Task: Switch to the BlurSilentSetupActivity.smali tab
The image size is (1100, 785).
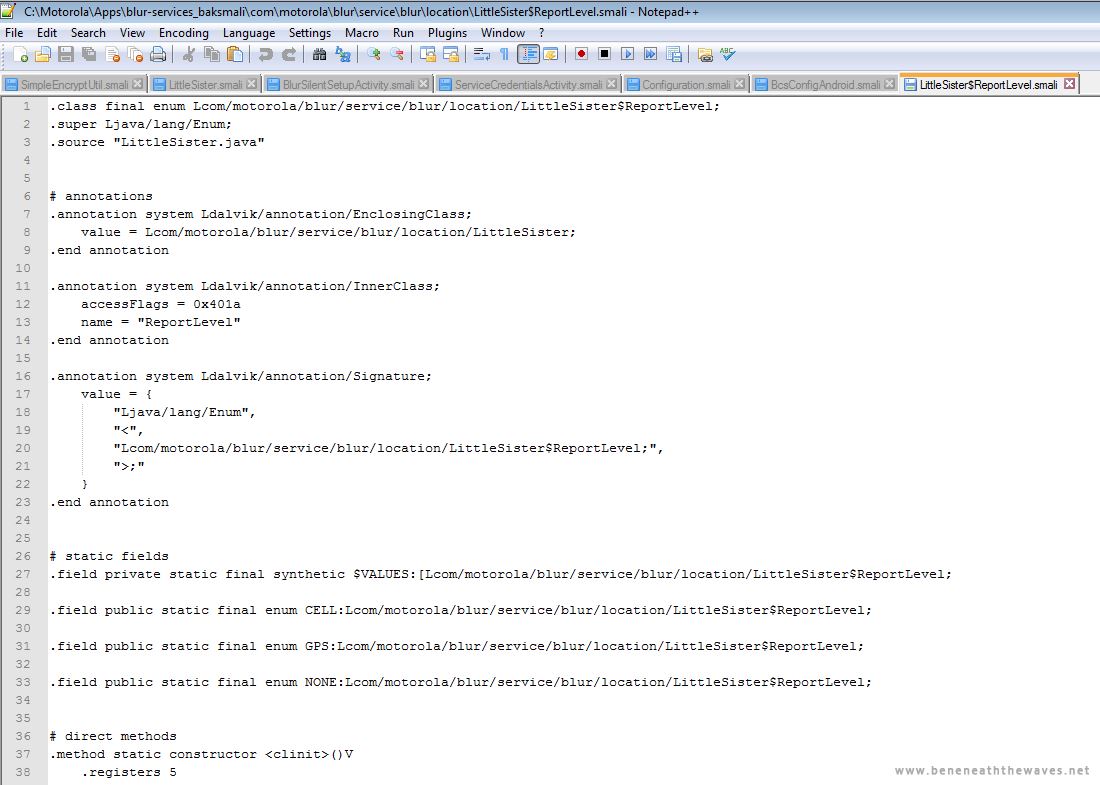Action: tap(348, 84)
